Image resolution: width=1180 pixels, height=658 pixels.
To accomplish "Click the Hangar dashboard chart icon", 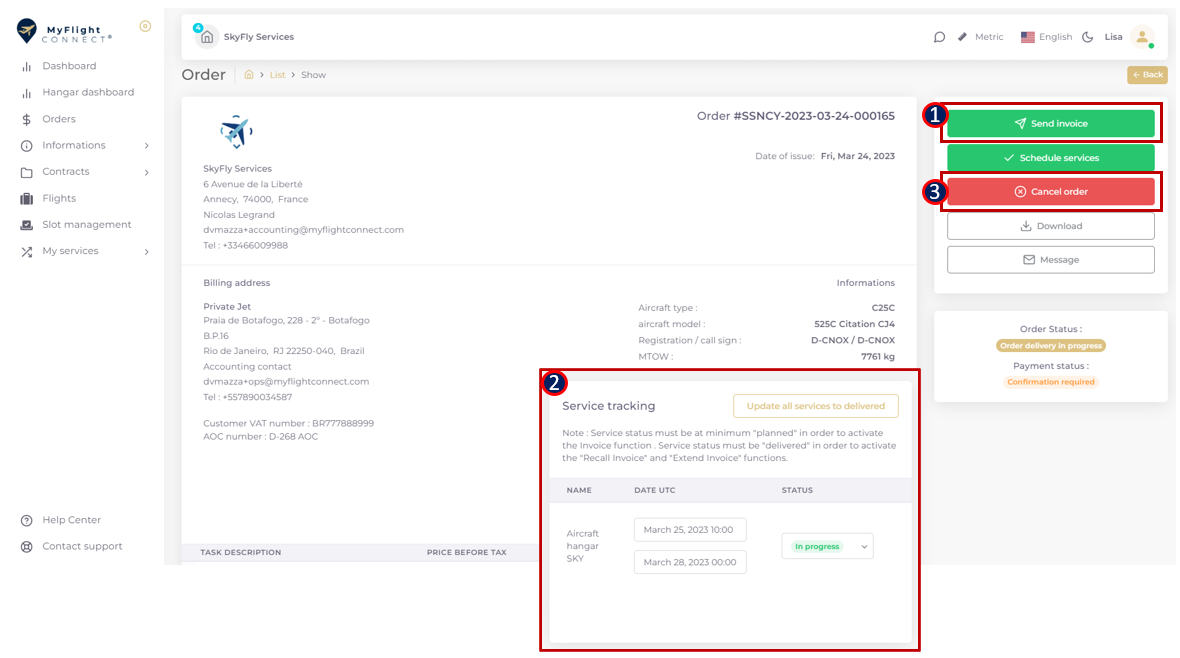I will coord(26,93).
